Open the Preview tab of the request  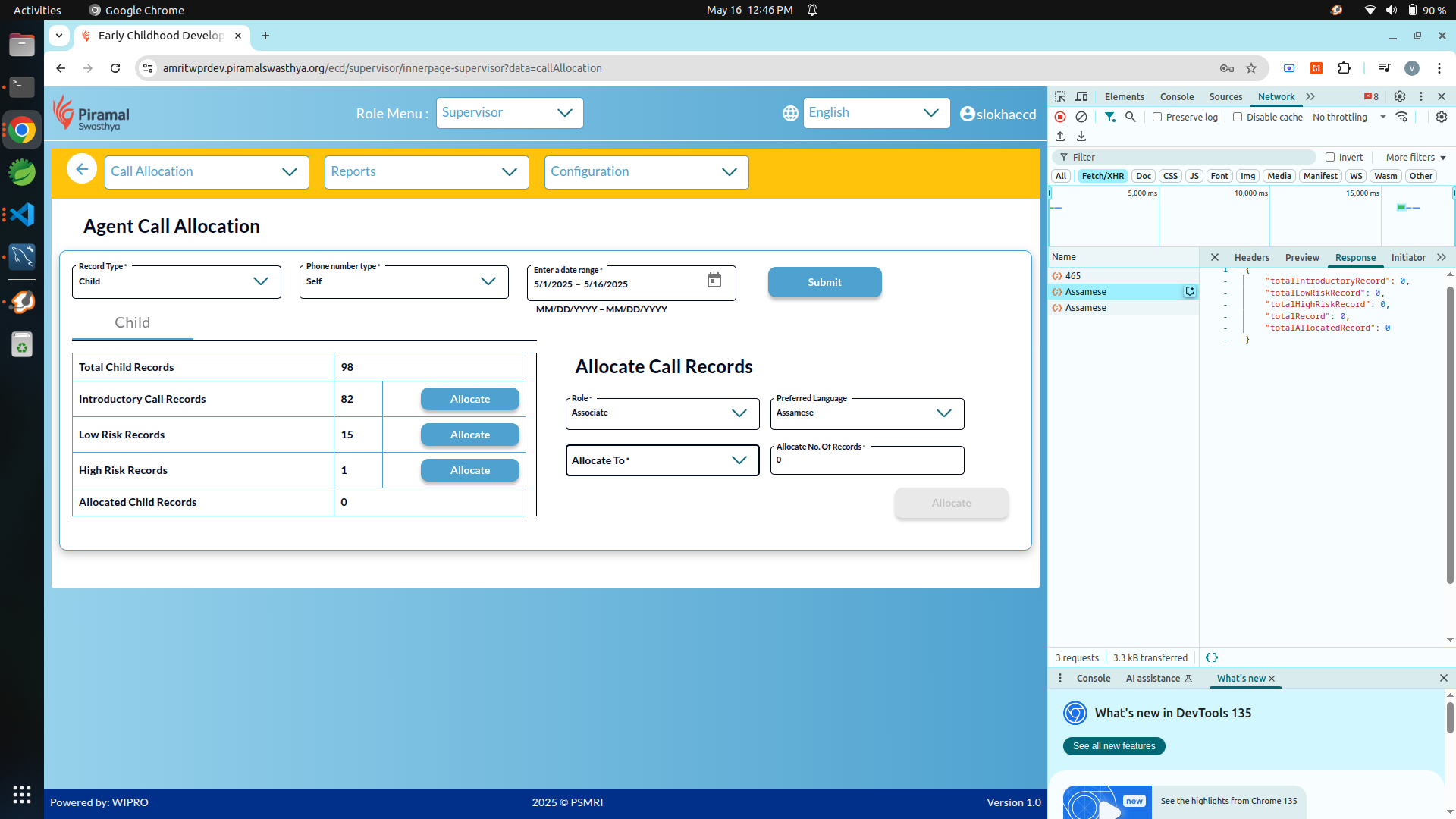coord(1302,257)
